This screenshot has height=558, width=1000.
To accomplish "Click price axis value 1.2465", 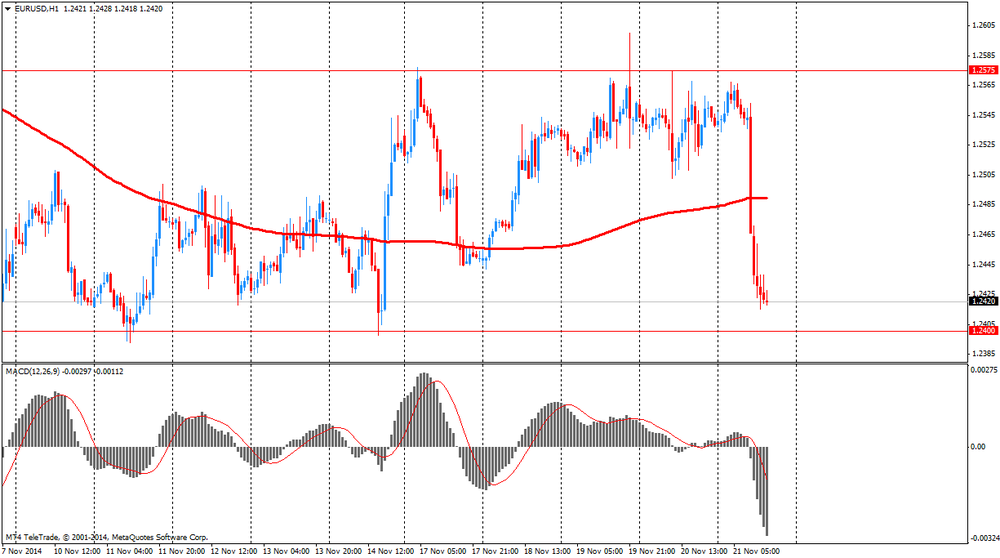I will [983, 234].
